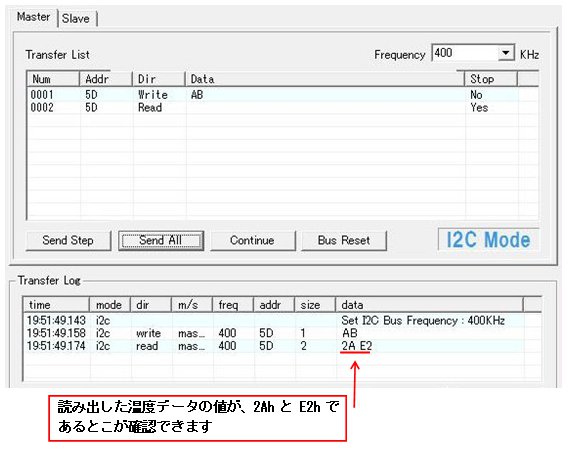Click the Stop value Yes in row 0002

click(479, 108)
